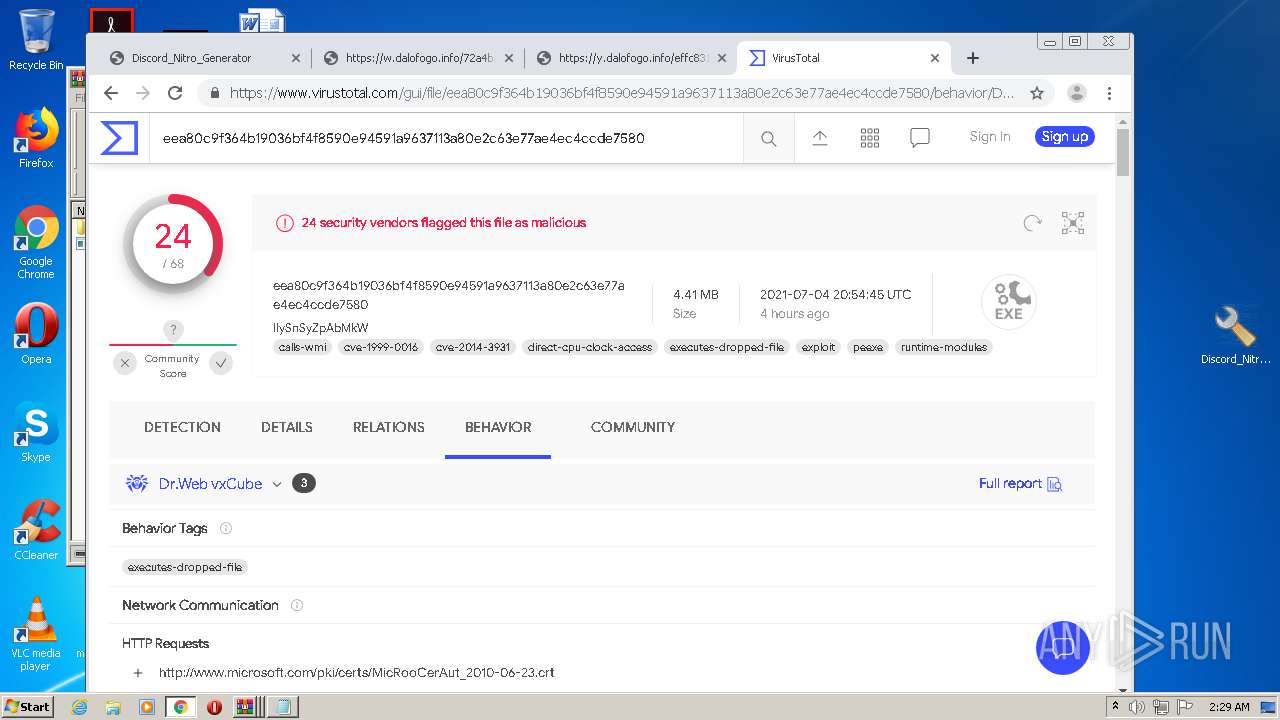Click the Behavior Tags info icon
This screenshot has width=1280, height=720.
[x=226, y=528]
